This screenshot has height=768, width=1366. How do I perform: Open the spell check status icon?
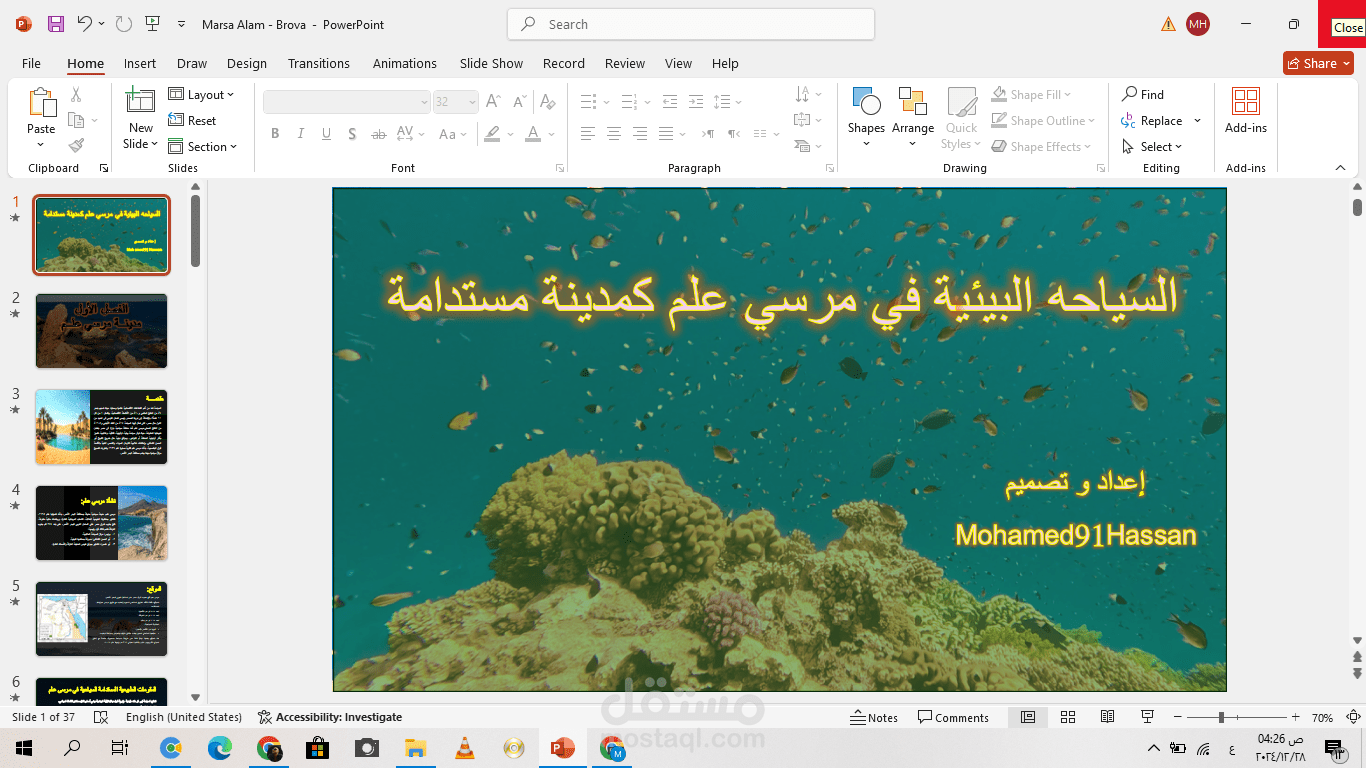[101, 717]
